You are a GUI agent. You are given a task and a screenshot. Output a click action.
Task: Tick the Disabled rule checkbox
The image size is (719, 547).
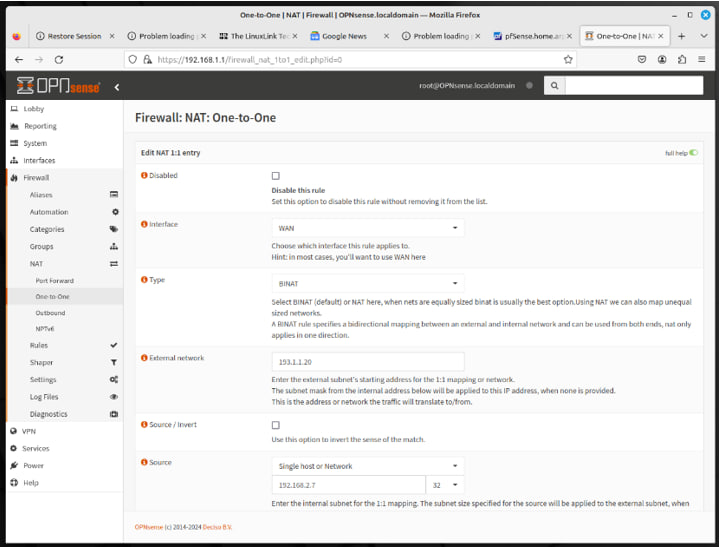click(x=276, y=176)
